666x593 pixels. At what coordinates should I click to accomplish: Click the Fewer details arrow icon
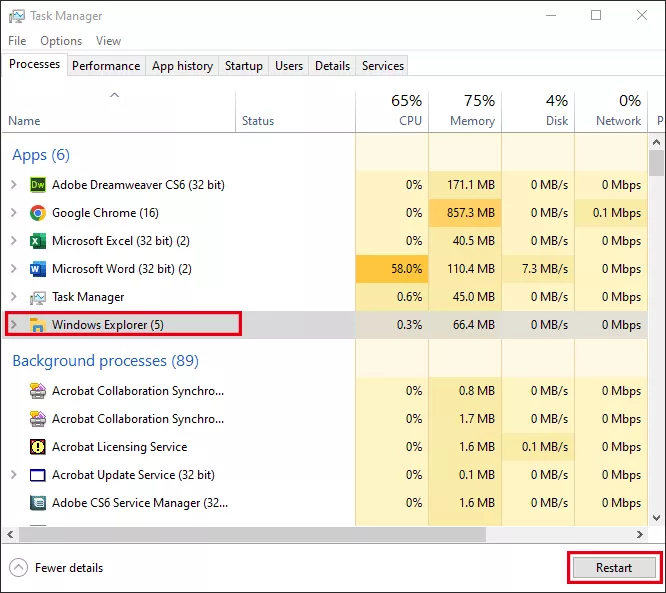pos(18,568)
